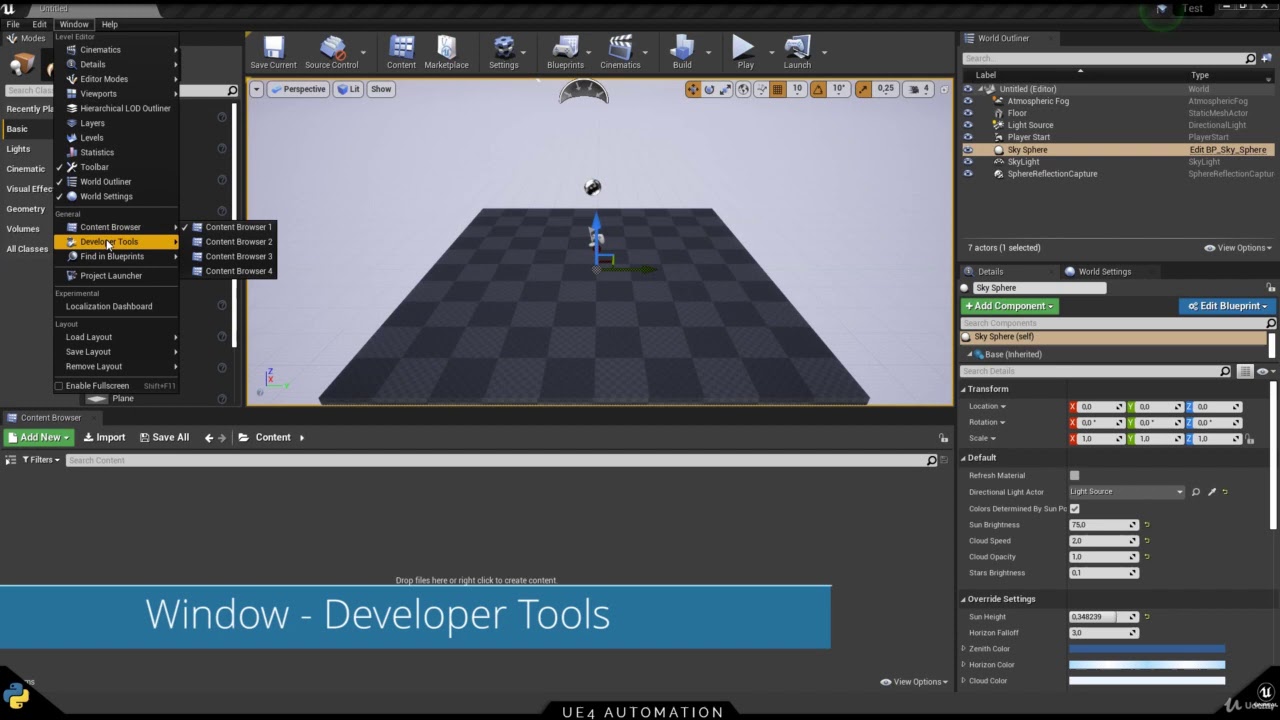Open the Filters dropdown in Content Browser

[41, 460]
